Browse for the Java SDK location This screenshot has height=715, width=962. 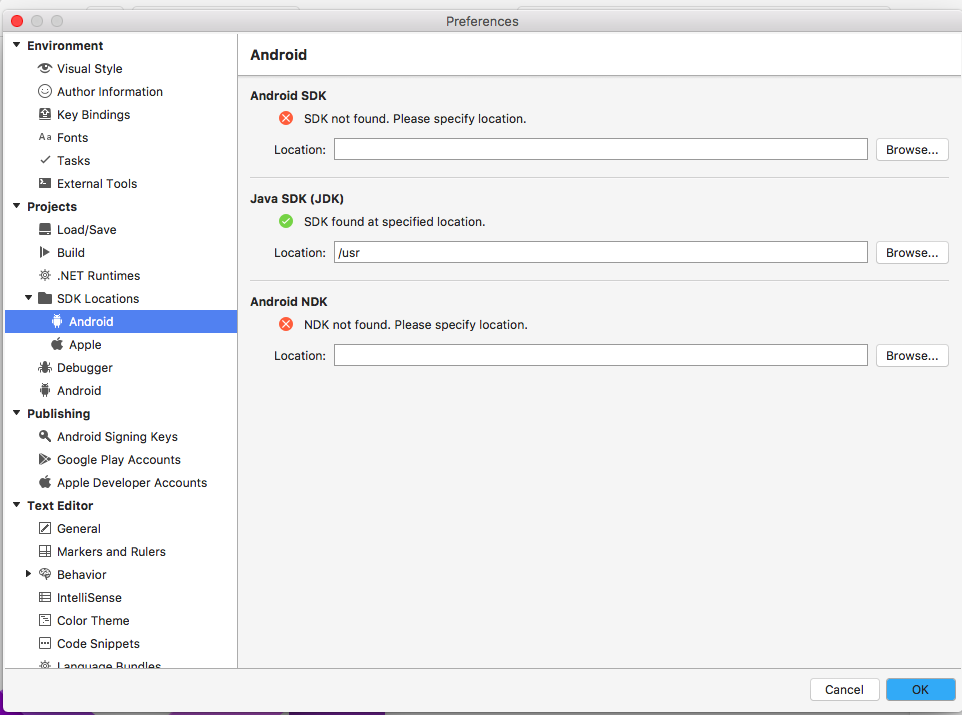(912, 252)
